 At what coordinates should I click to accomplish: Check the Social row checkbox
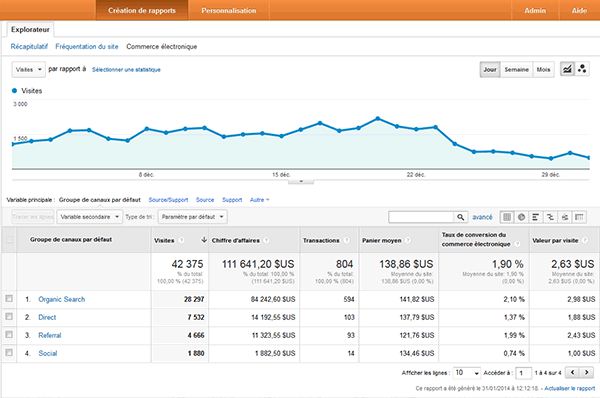(9, 352)
